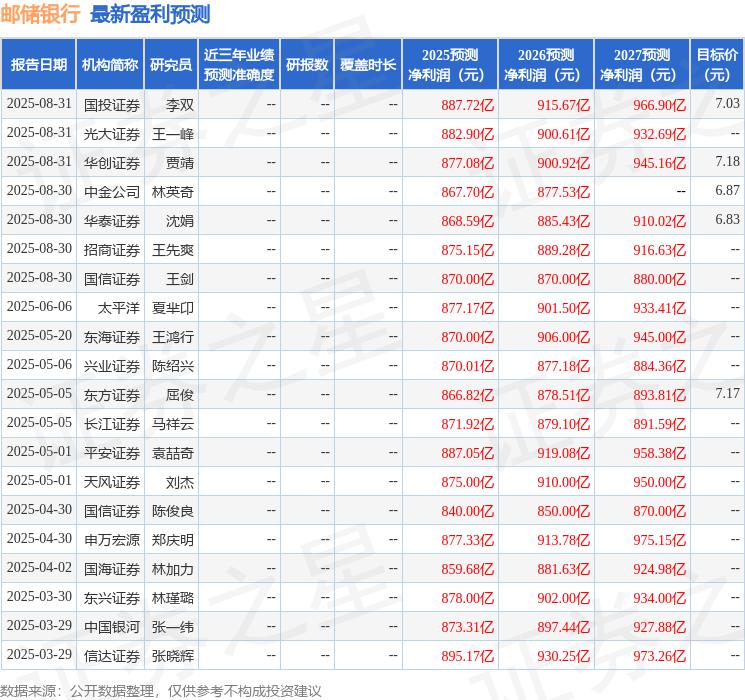
Task: Click analyst name 袁喆奇
Action: click(x=173, y=453)
